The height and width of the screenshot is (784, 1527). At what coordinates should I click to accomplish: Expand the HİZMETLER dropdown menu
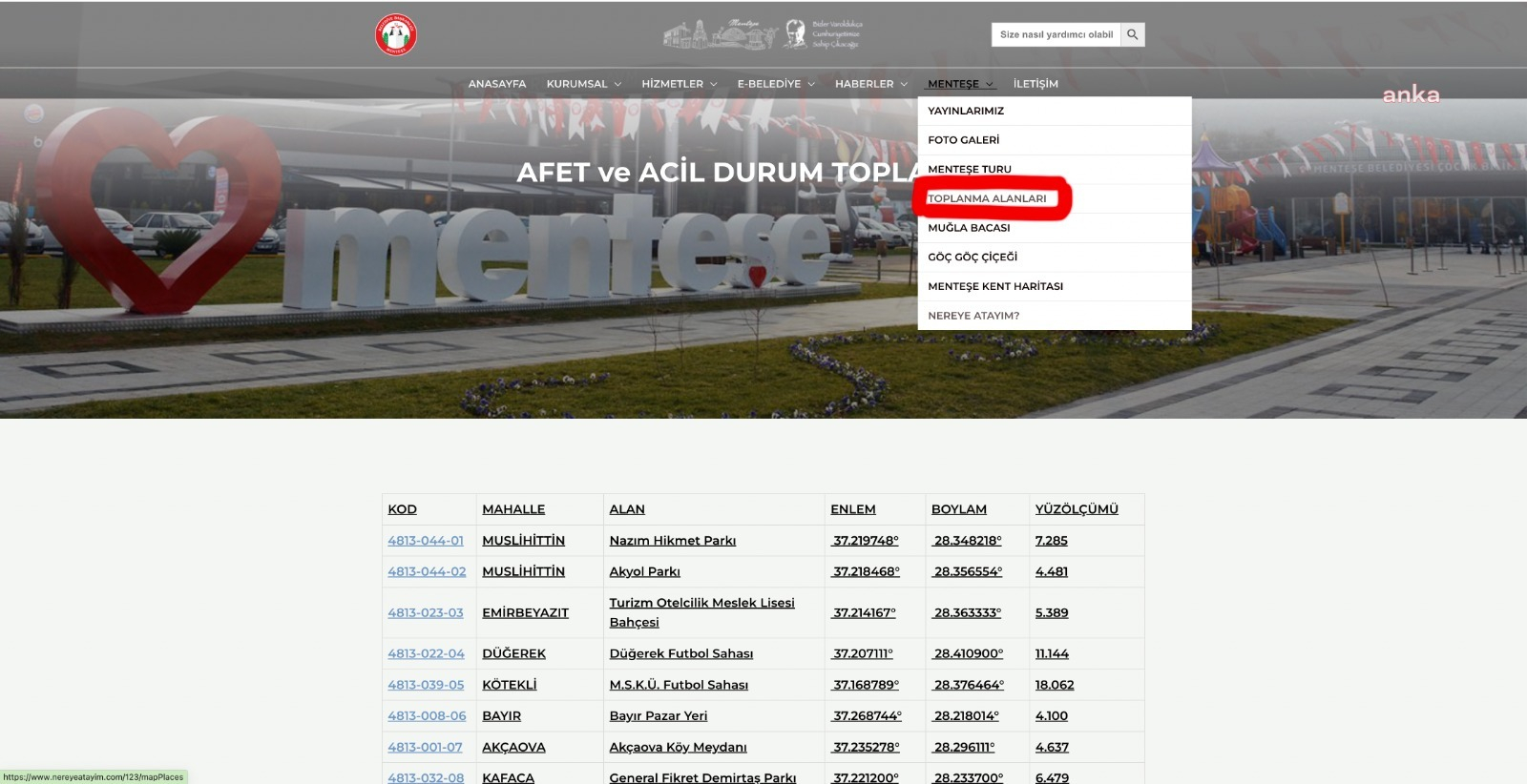(x=679, y=84)
